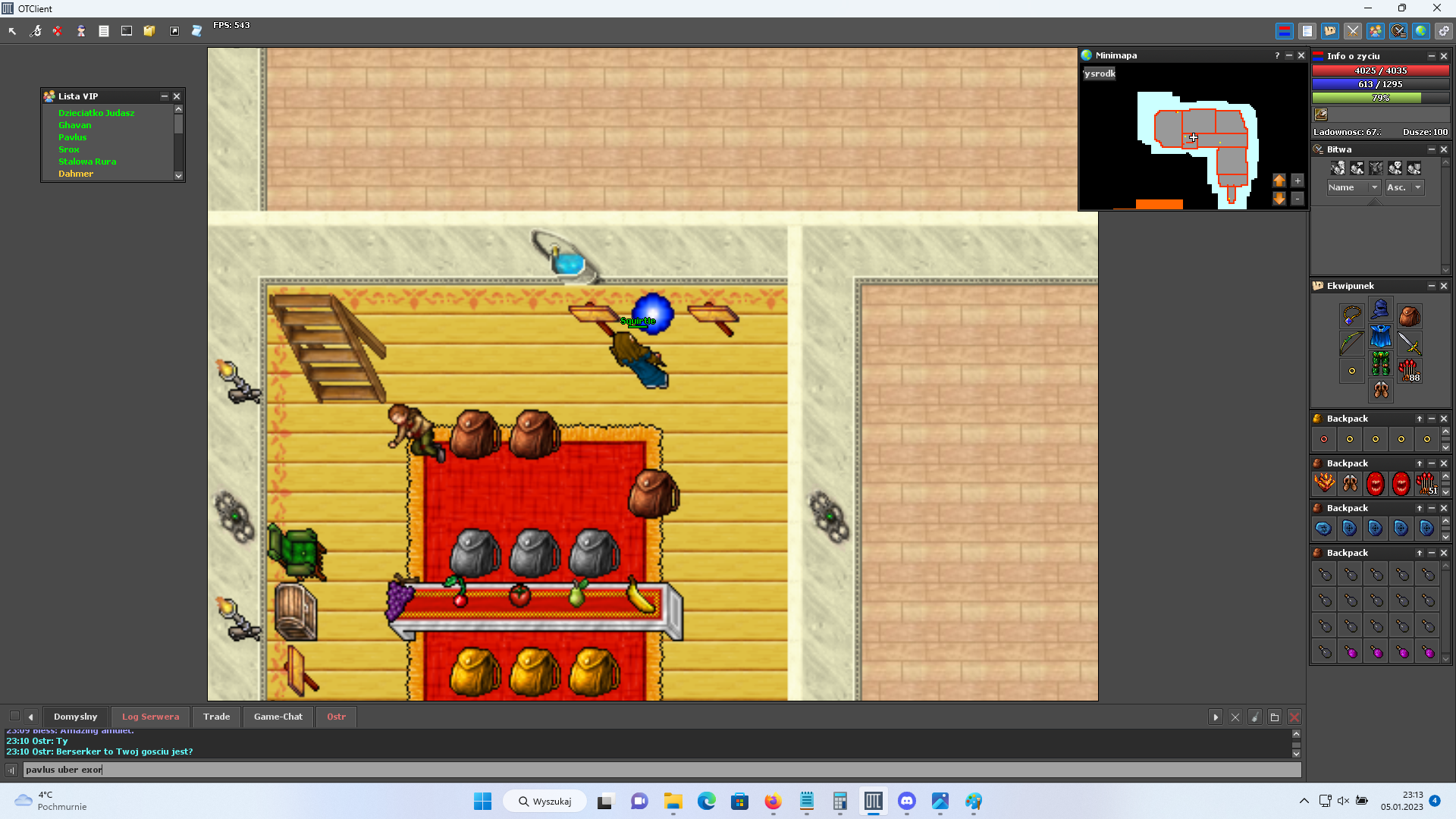
Task: Toggle hide skulled players filter in Bitwa
Action: click(x=1395, y=168)
